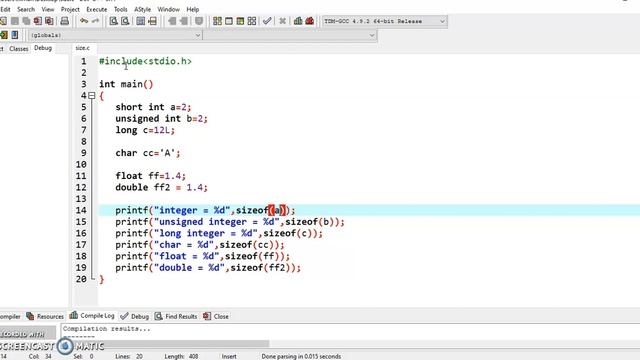Click the Print toolbar icon

[64, 21]
